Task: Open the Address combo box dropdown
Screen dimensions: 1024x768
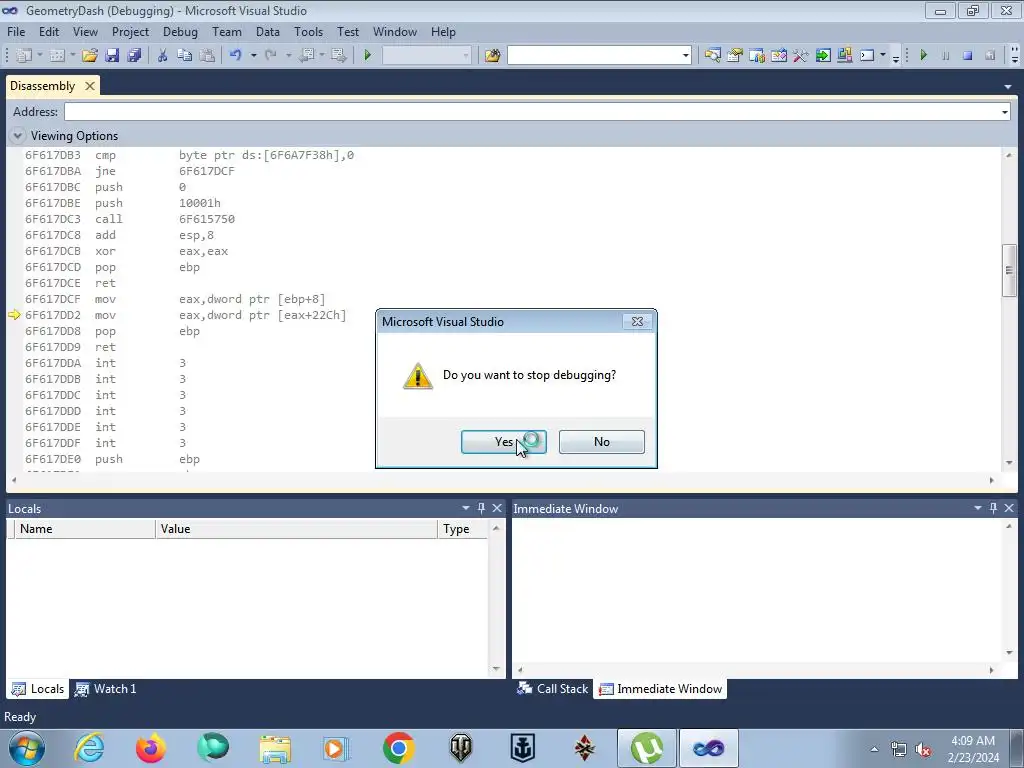Action: pyautogui.click(x=1004, y=112)
